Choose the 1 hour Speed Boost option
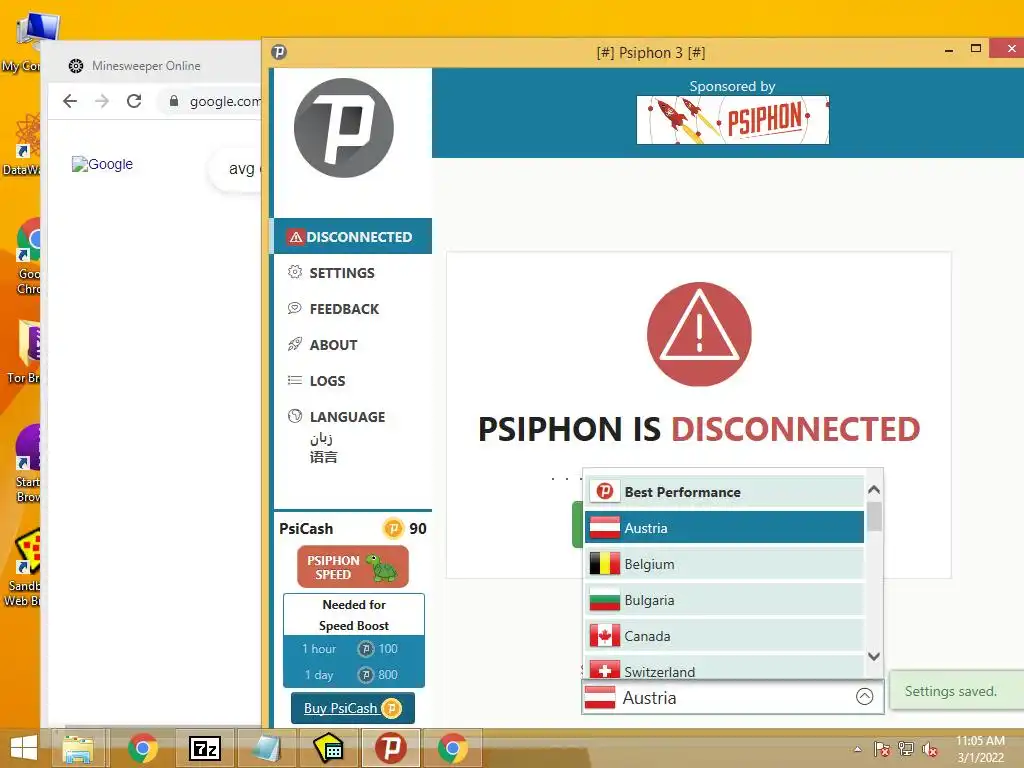 (353, 648)
